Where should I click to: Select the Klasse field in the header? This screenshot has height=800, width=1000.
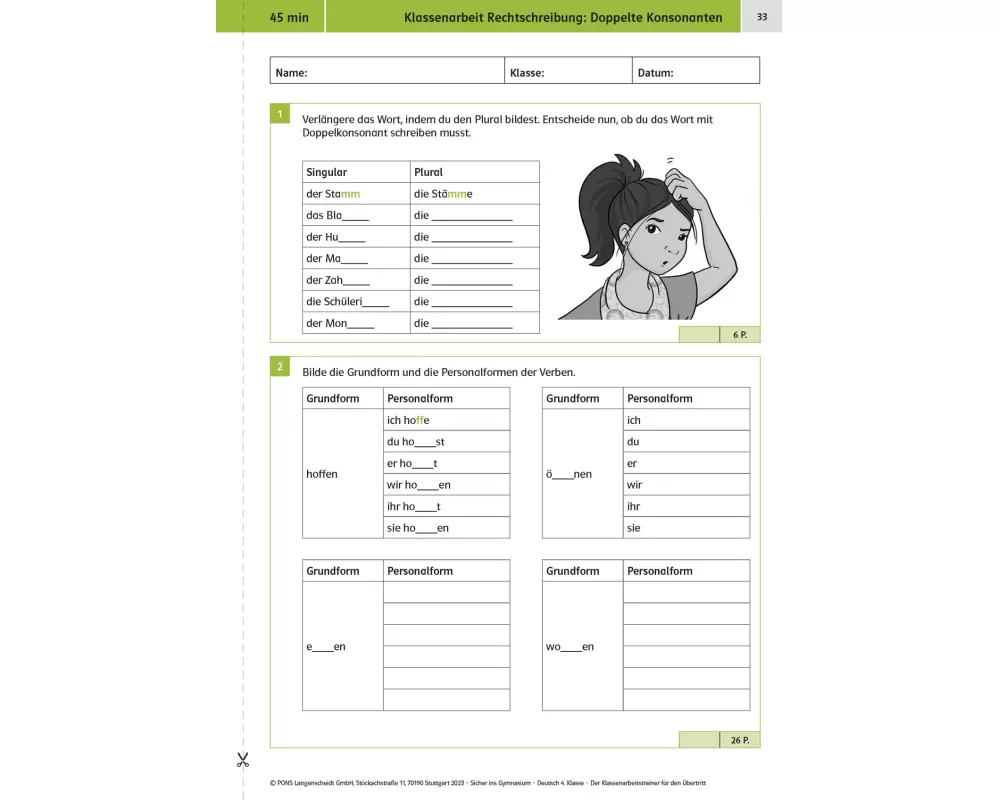568,72
